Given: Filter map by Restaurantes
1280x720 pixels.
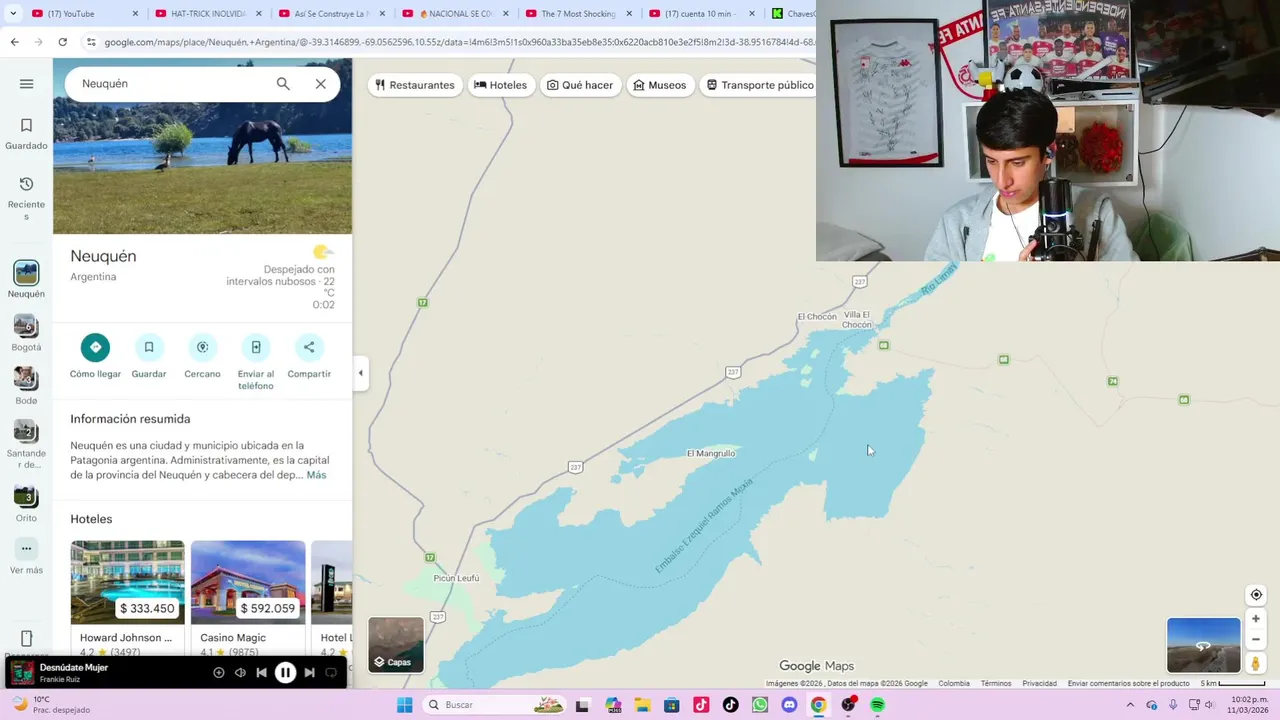Looking at the screenshot, I should point(415,85).
